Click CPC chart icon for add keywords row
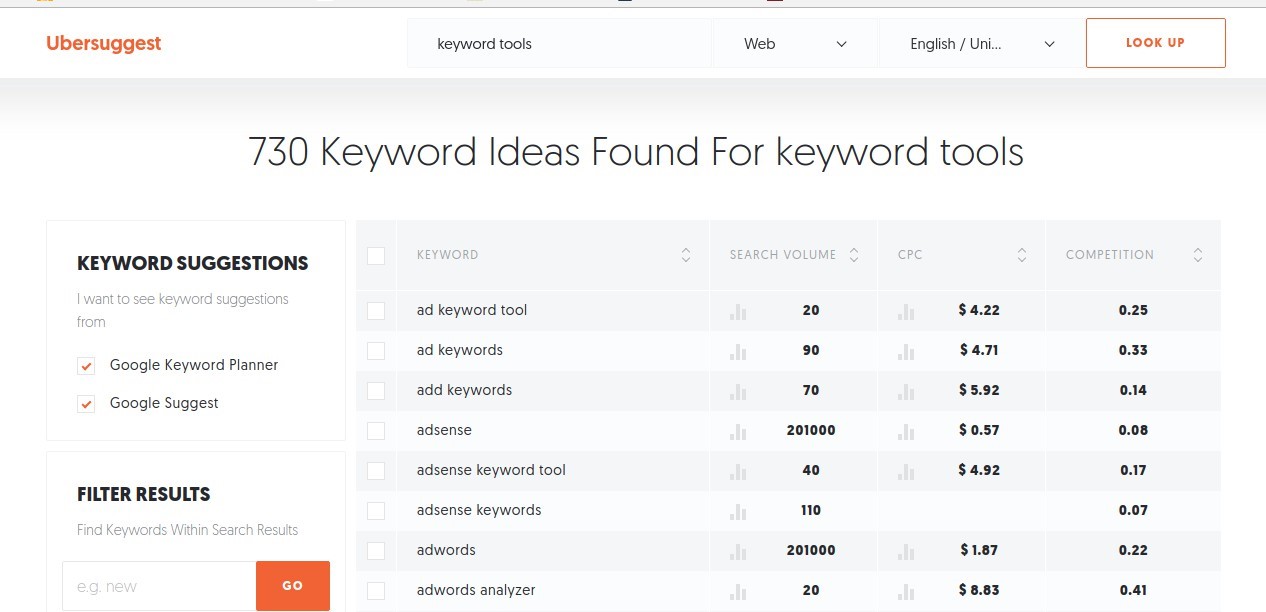The image size is (1266, 612). 906,391
